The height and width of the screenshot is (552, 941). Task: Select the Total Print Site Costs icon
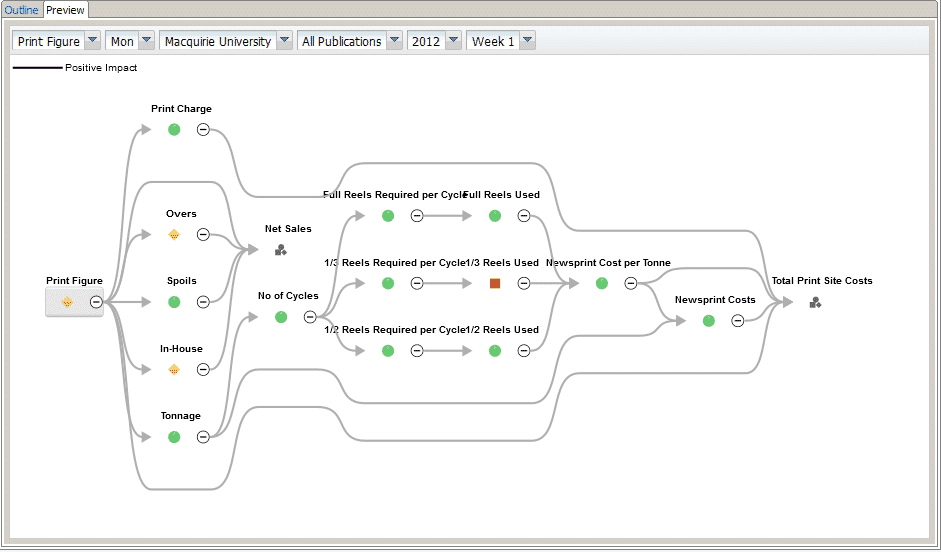click(816, 302)
